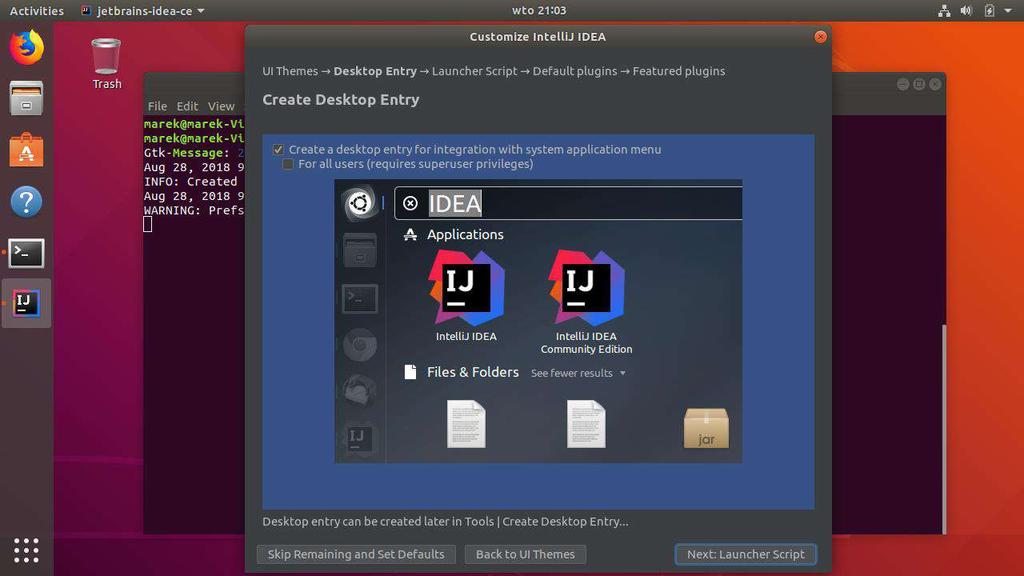This screenshot has height=576, width=1024.
Task: Click the jar package icon in preview
Action: point(706,428)
